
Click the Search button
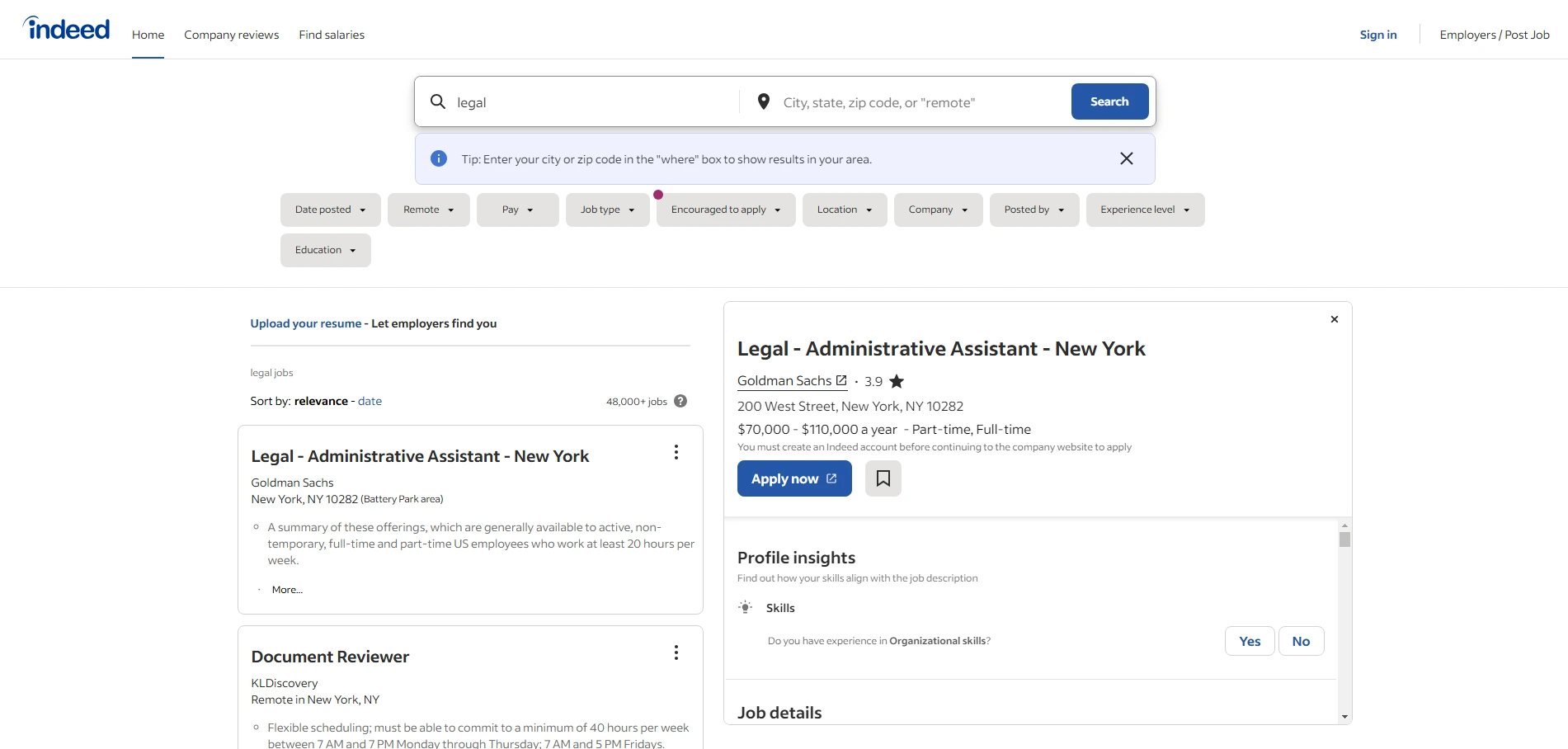click(1109, 101)
